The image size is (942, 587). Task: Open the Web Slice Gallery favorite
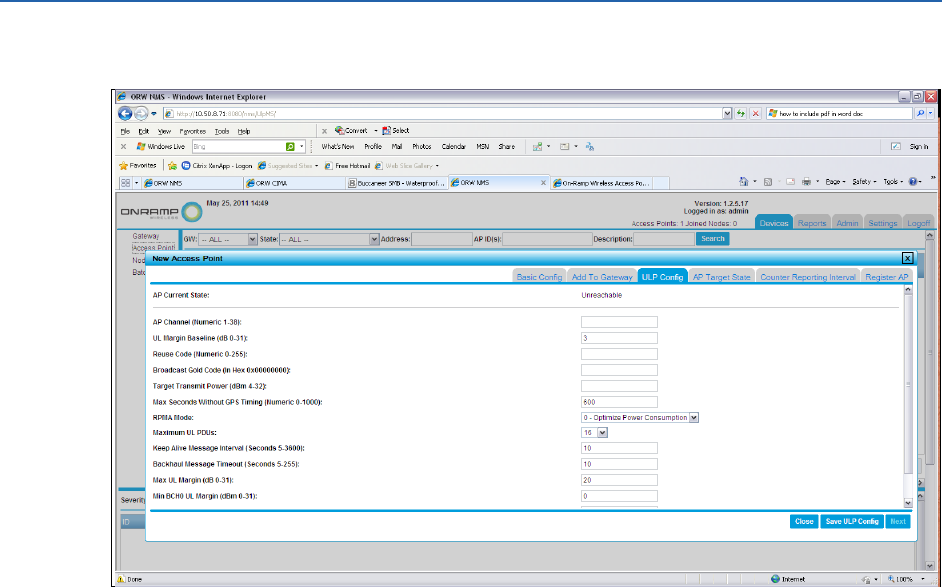407,166
